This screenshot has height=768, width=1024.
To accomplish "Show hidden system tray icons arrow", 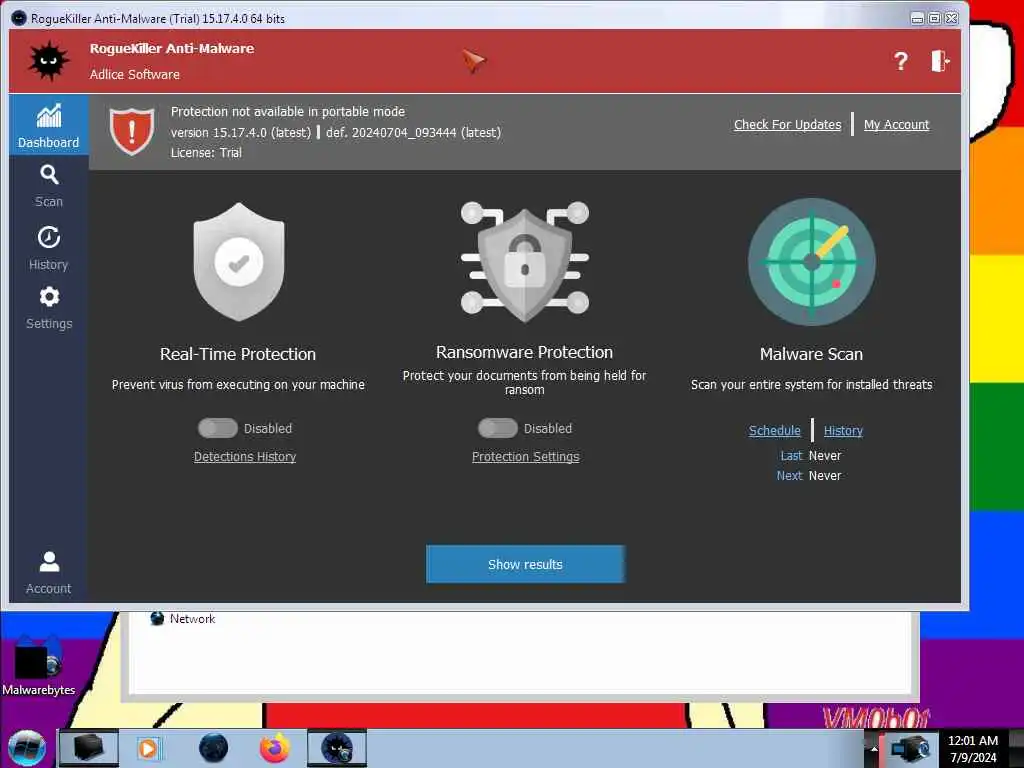I will (x=874, y=748).
